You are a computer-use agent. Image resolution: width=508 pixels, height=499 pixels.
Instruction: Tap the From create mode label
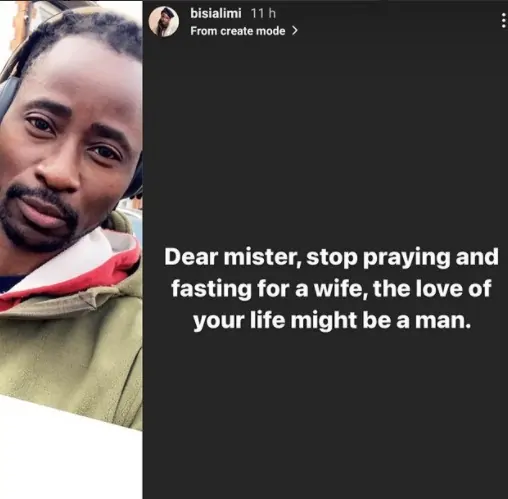point(238,31)
